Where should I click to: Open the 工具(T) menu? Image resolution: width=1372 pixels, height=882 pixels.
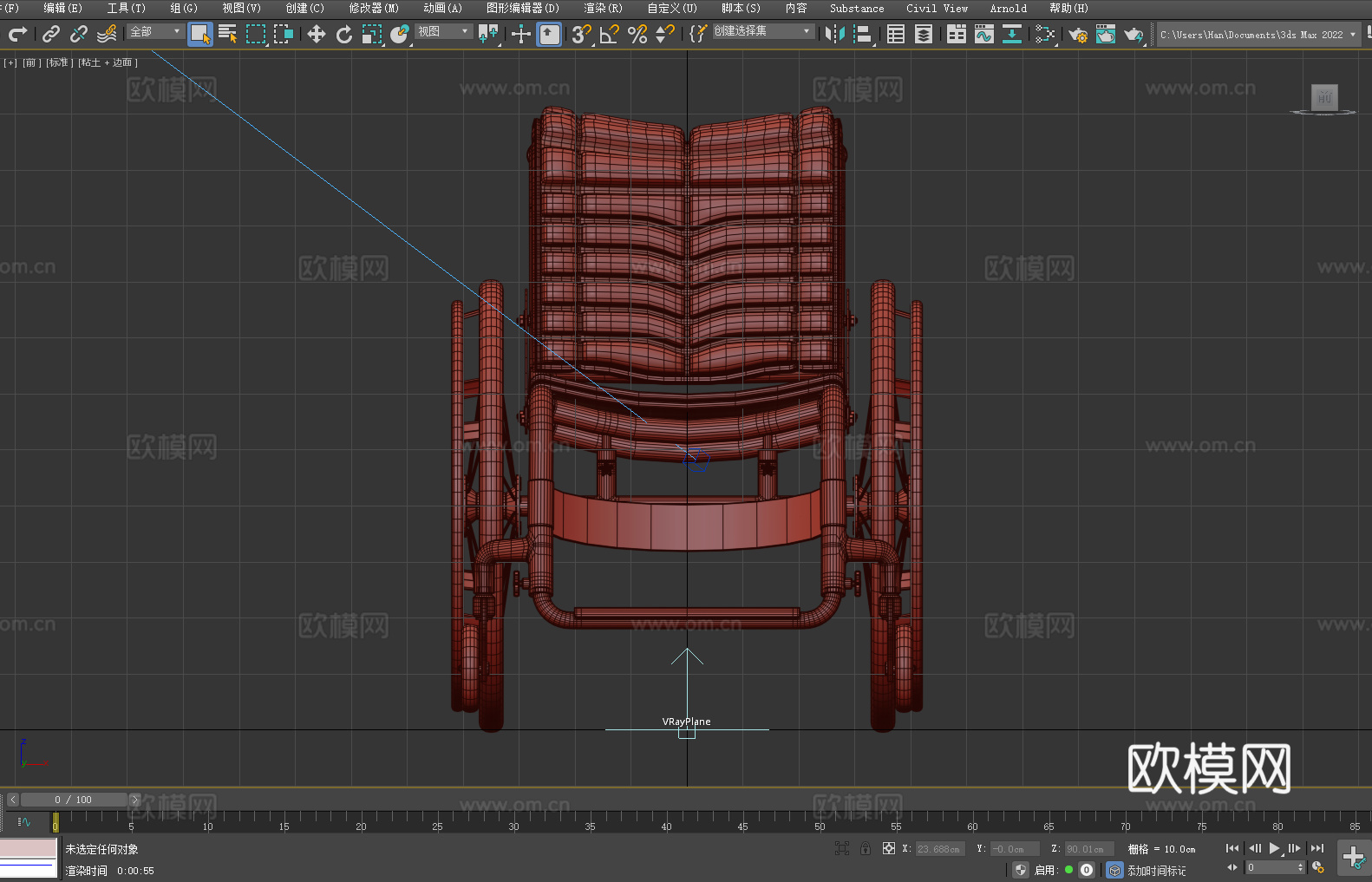(127, 9)
